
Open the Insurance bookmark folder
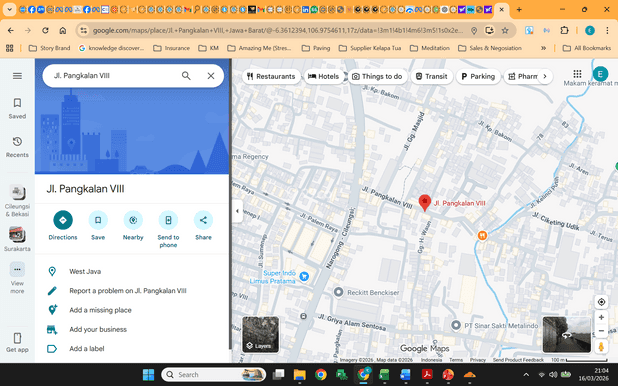[171, 48]
